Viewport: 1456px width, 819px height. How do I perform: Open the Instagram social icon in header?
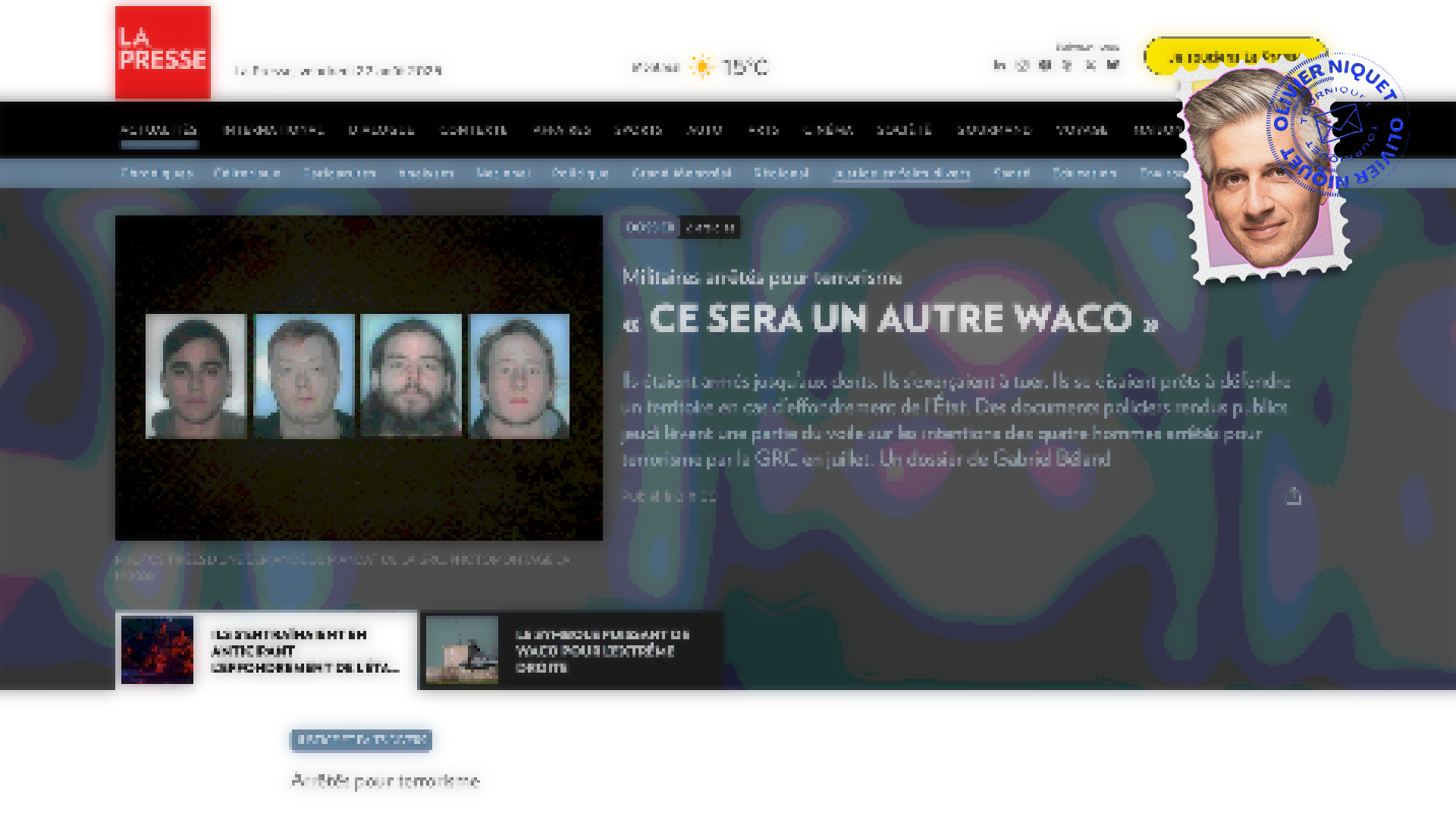1022,65
